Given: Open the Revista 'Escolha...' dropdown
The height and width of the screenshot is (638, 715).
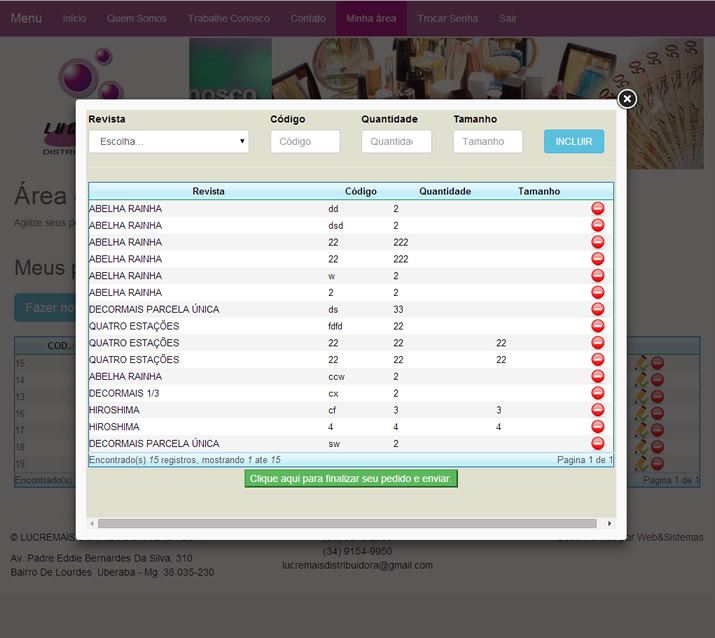Looking at the screenshot, I should pyautogui.click(x=169, y=141).
